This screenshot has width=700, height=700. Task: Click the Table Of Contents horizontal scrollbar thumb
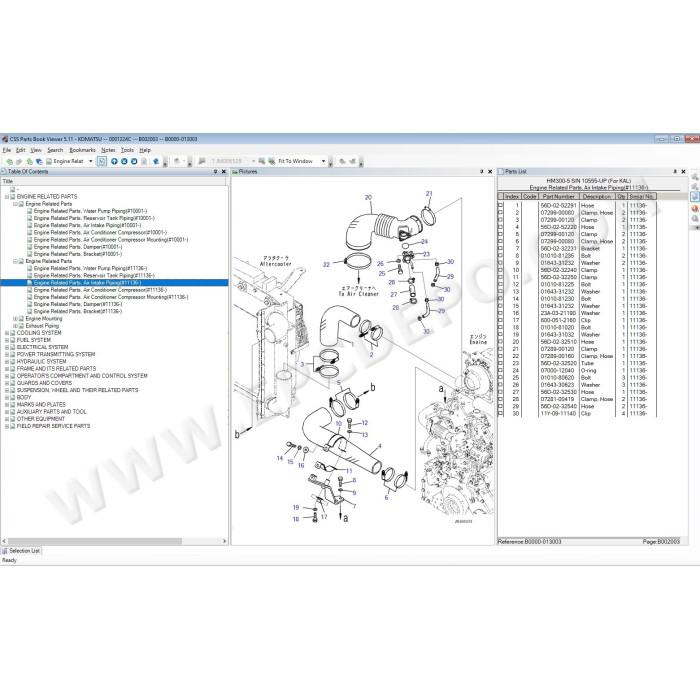[95, 541]
